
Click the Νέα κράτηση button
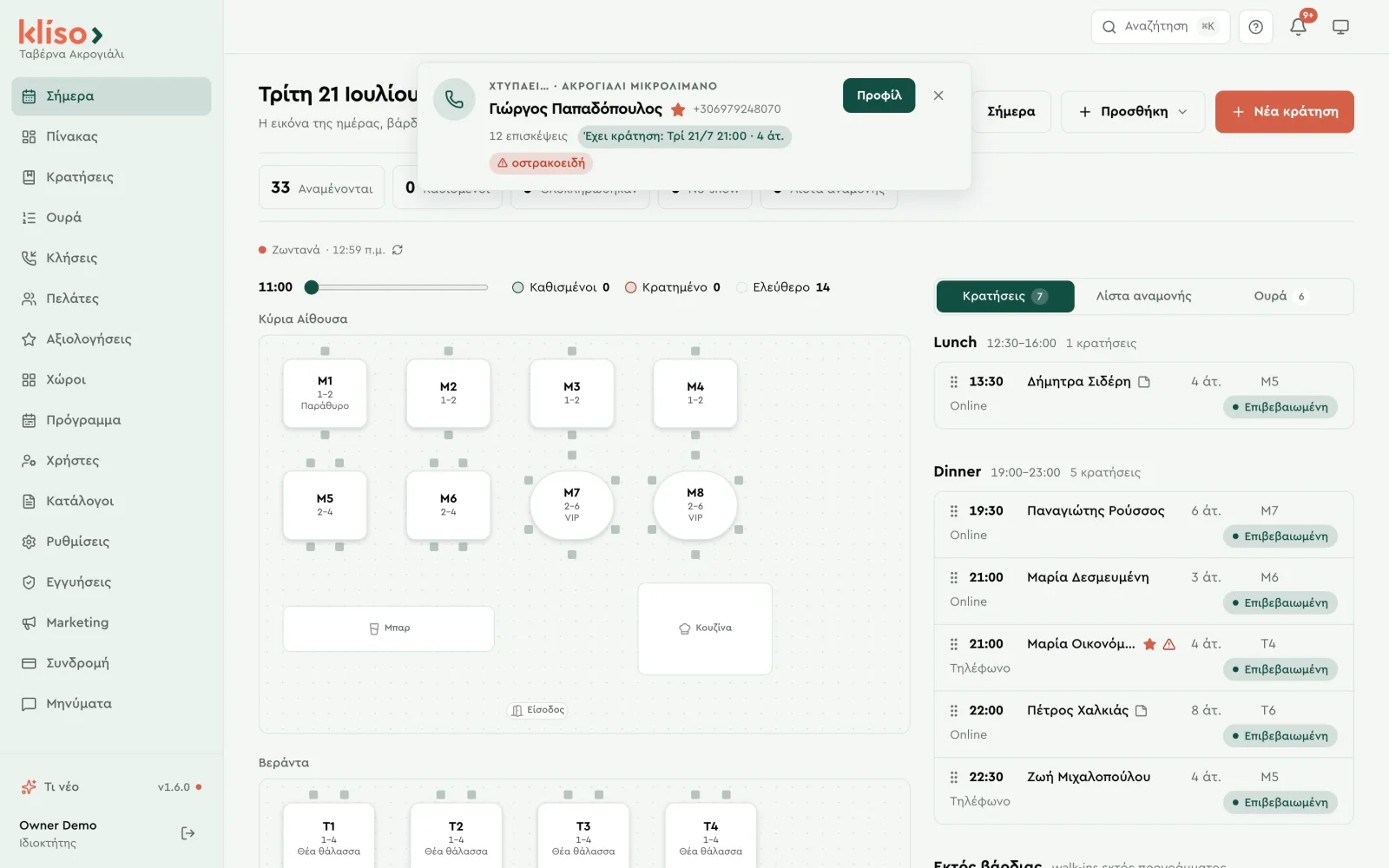[1285, 112]
